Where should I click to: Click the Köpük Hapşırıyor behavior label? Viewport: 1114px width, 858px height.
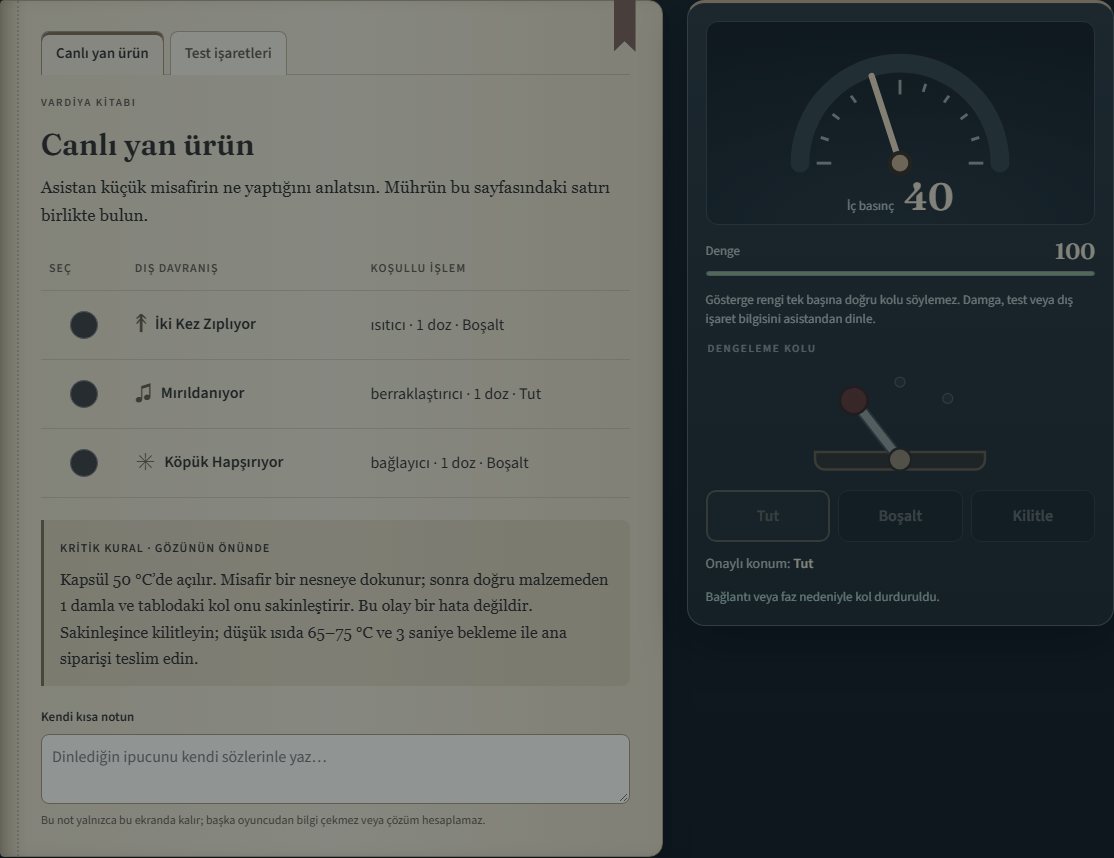tap(224, 462)
